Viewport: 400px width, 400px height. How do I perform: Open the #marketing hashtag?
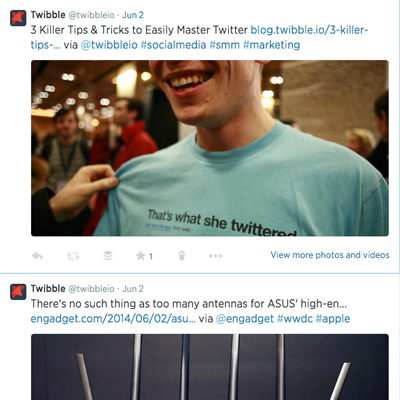pos(271,45)
